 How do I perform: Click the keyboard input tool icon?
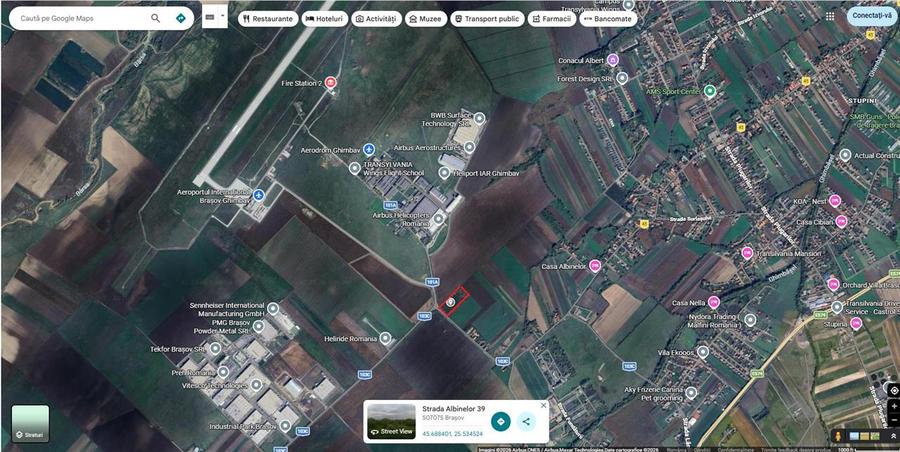(x=210, y=17)
